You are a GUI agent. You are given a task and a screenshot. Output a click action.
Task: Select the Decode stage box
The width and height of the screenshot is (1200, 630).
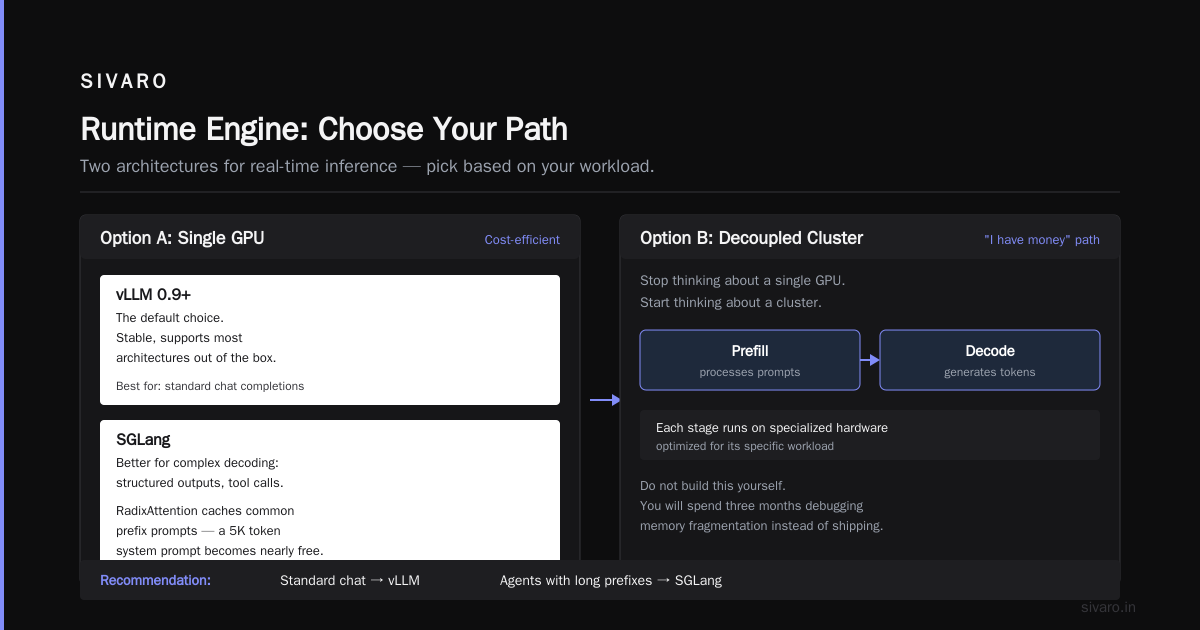(990, 360)
